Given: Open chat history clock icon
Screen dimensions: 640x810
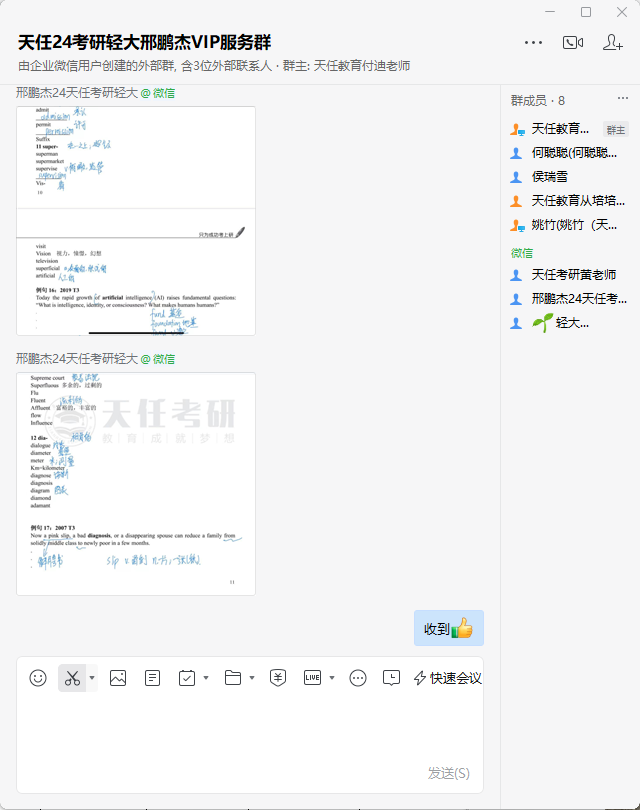Looking at the screenshot, I should point(392,678).
